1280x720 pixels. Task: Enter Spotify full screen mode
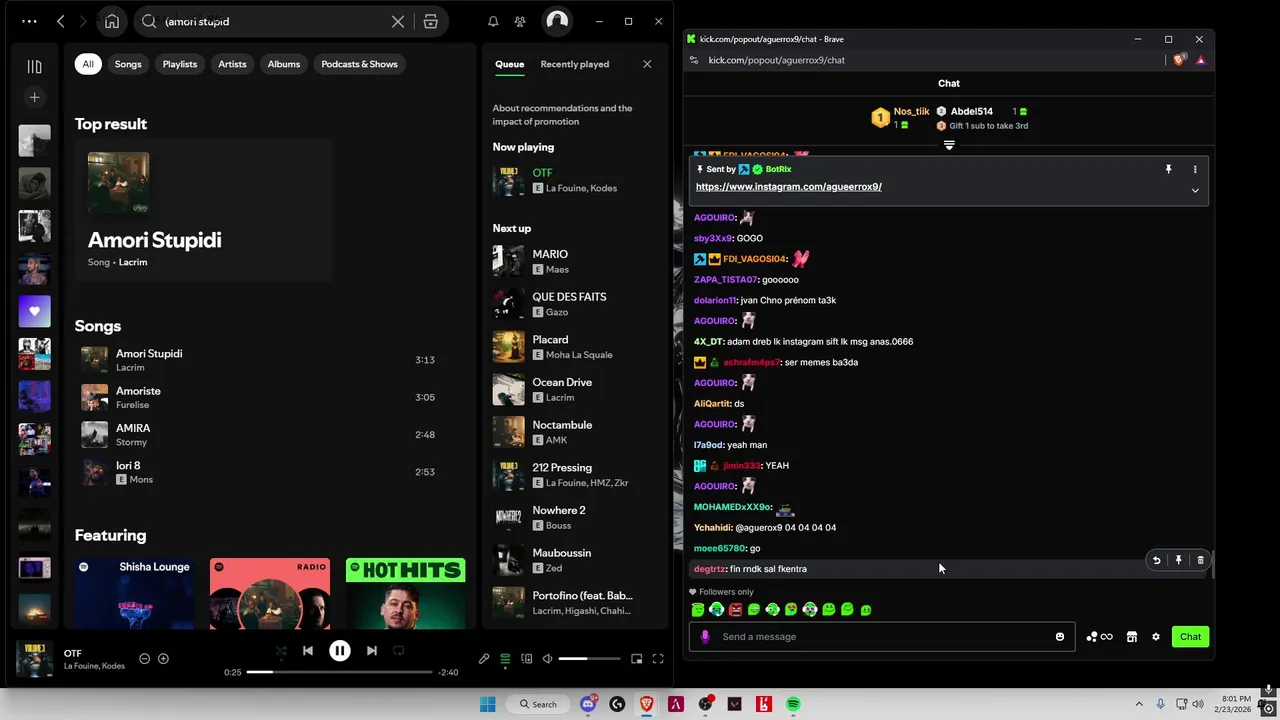click(658, 659)
